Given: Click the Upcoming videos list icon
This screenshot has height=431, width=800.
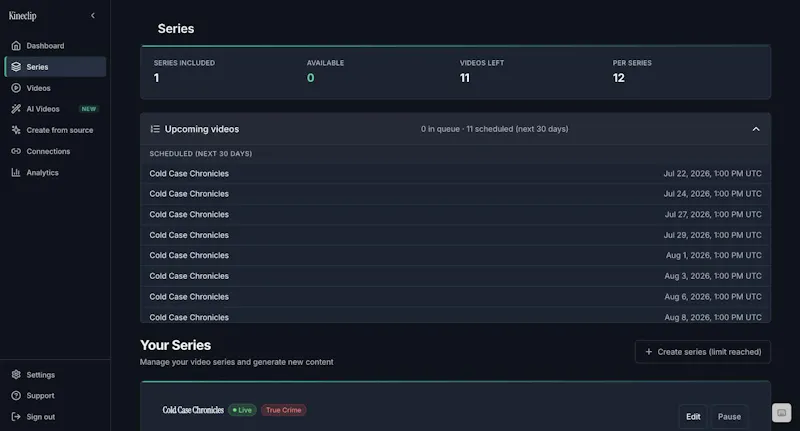Looking at the screenshot, I should 155,129.
